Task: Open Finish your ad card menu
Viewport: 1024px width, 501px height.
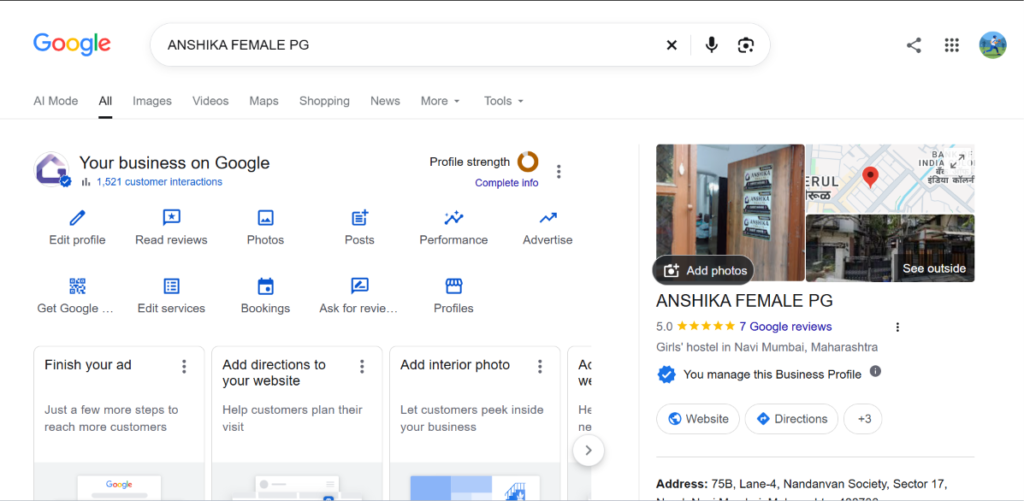Action: pos(184,366)
